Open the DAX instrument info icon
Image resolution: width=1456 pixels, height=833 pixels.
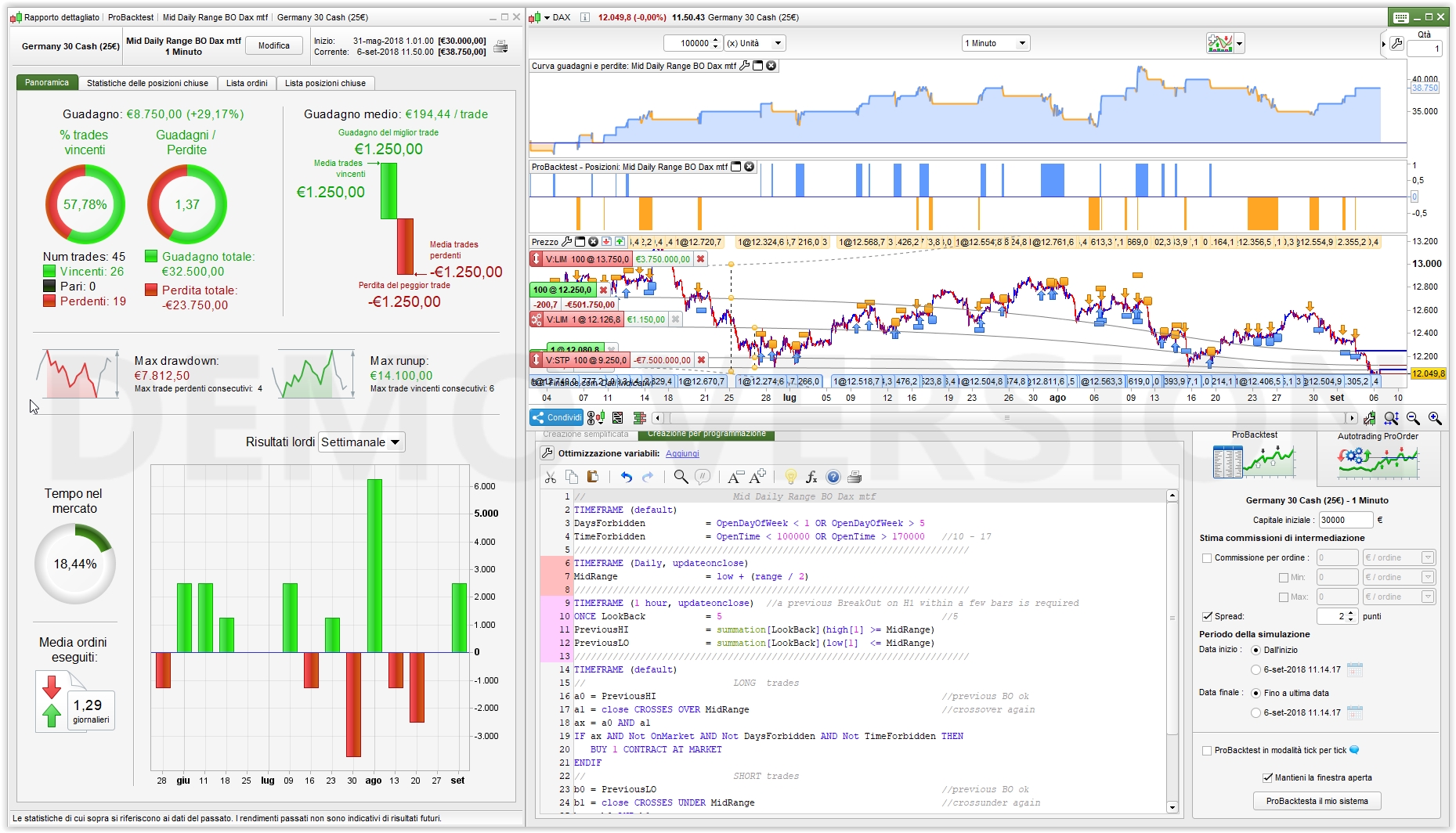[x=584, y=17]
